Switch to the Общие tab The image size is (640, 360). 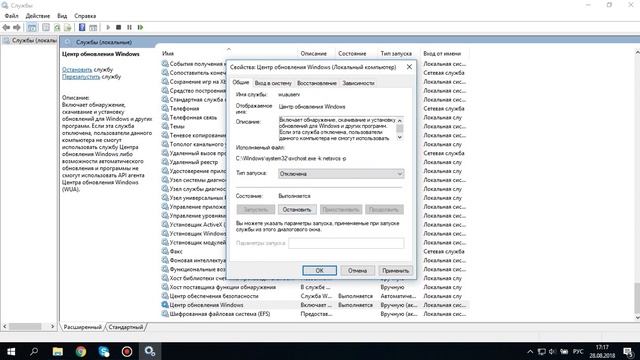pyautogui.click(x=240, y=82)
